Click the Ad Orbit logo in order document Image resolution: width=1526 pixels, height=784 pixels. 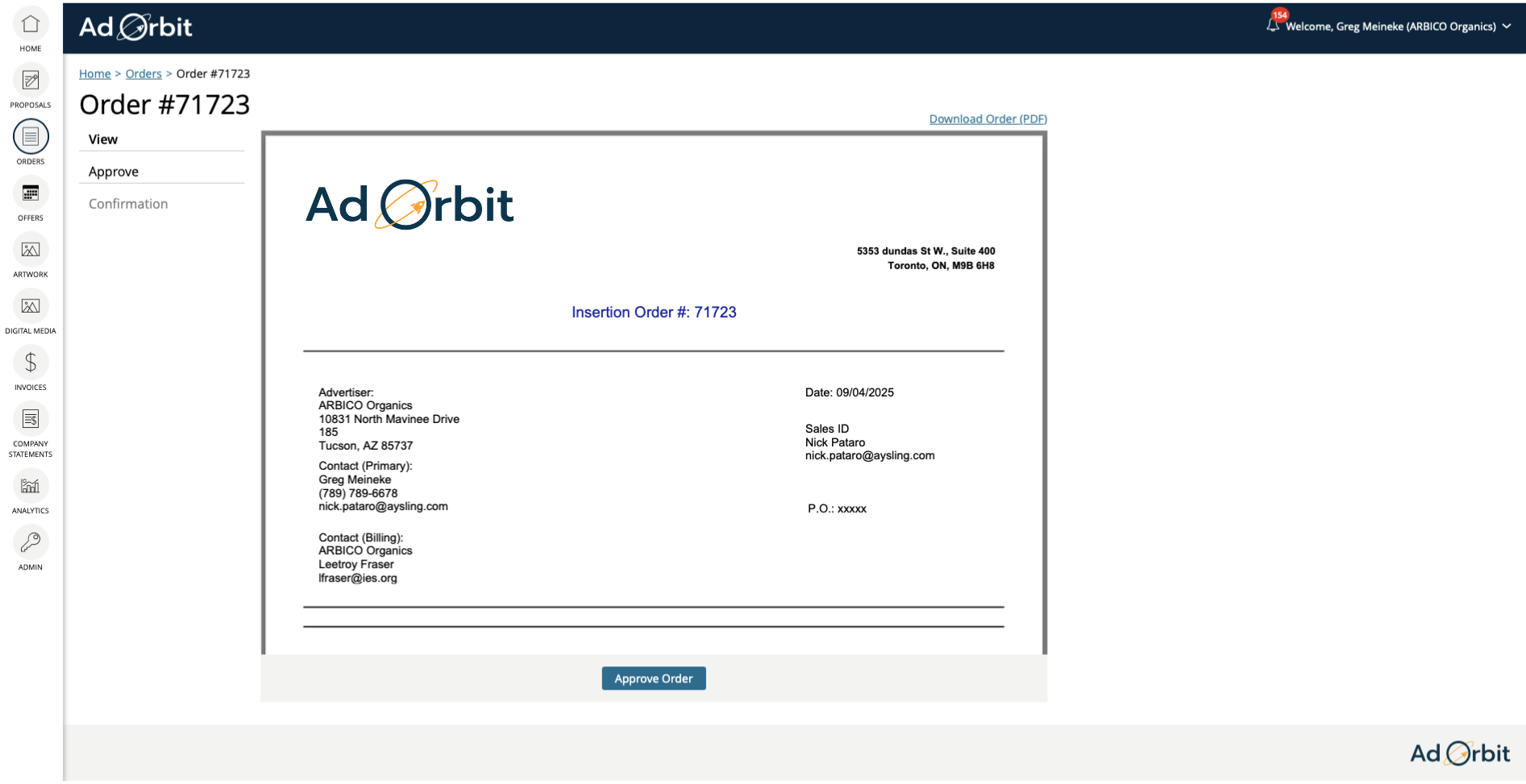pos(410,205)
